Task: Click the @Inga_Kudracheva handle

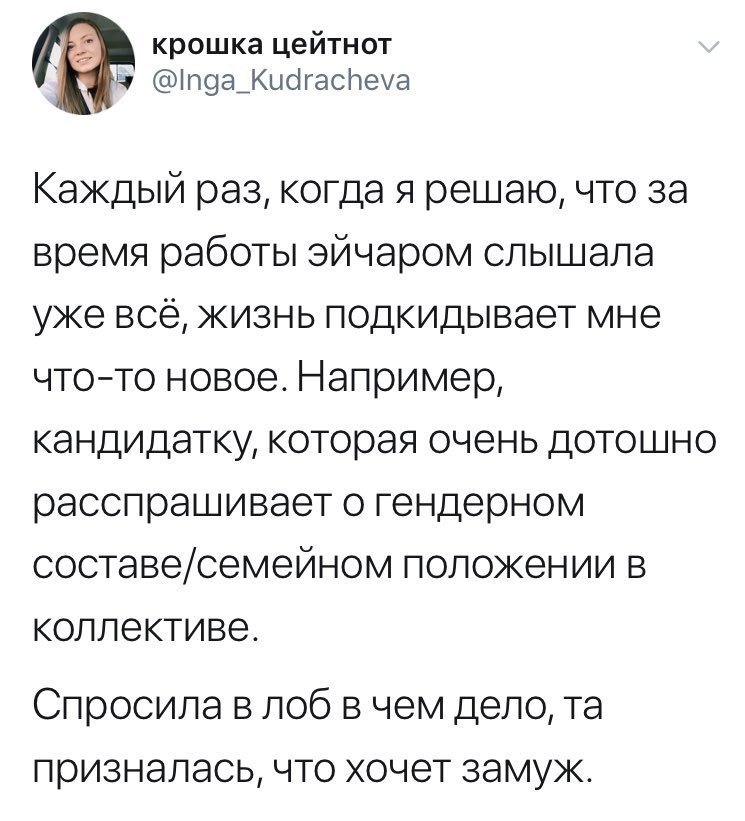Action: (x=278, y=80)
